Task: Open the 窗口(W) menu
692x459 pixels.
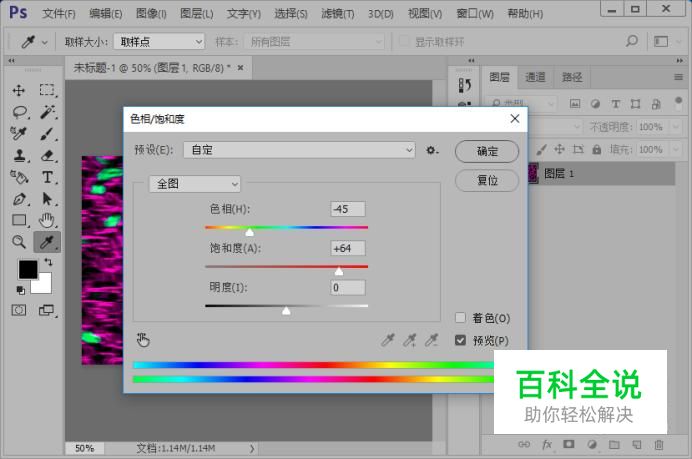Action: pyautogui.click(x=475, y=14)
